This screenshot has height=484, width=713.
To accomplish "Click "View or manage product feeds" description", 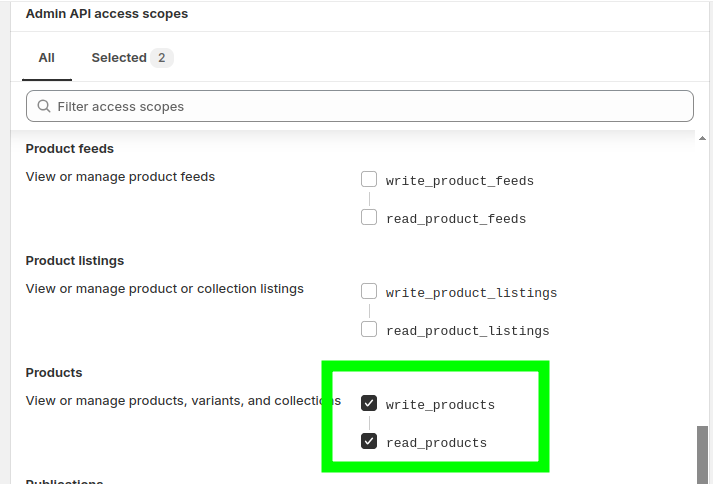I will (120, 177).
